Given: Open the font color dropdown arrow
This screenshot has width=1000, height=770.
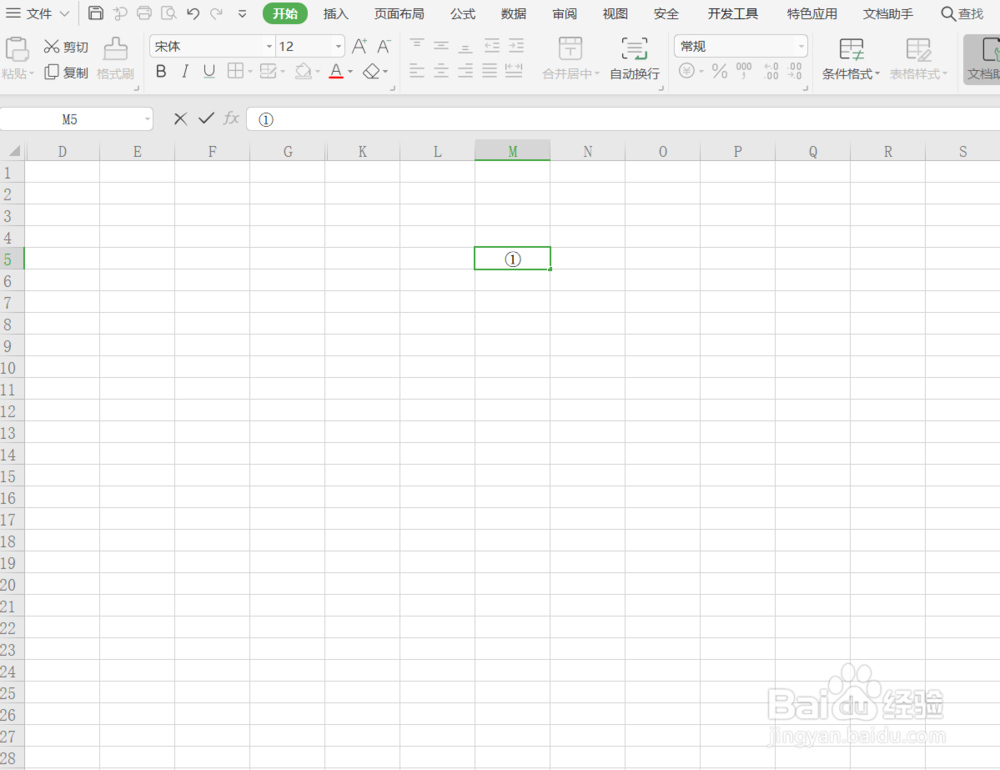Looking at the screenshot, I should (350, 71).
